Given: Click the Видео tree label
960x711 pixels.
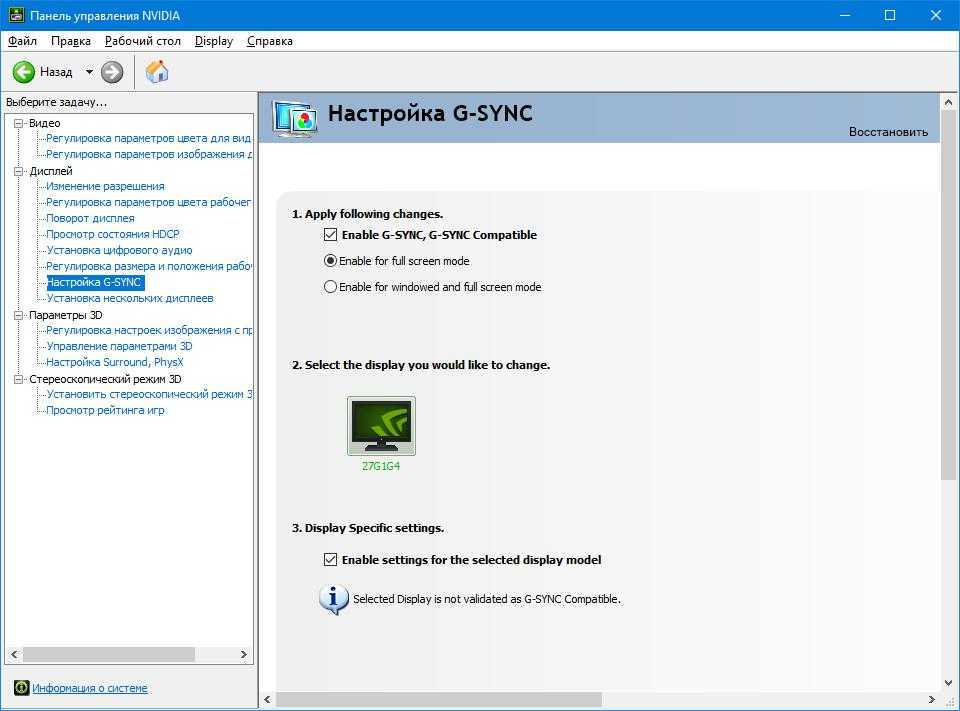Looking at the screenshot, I should coord(45,123).
